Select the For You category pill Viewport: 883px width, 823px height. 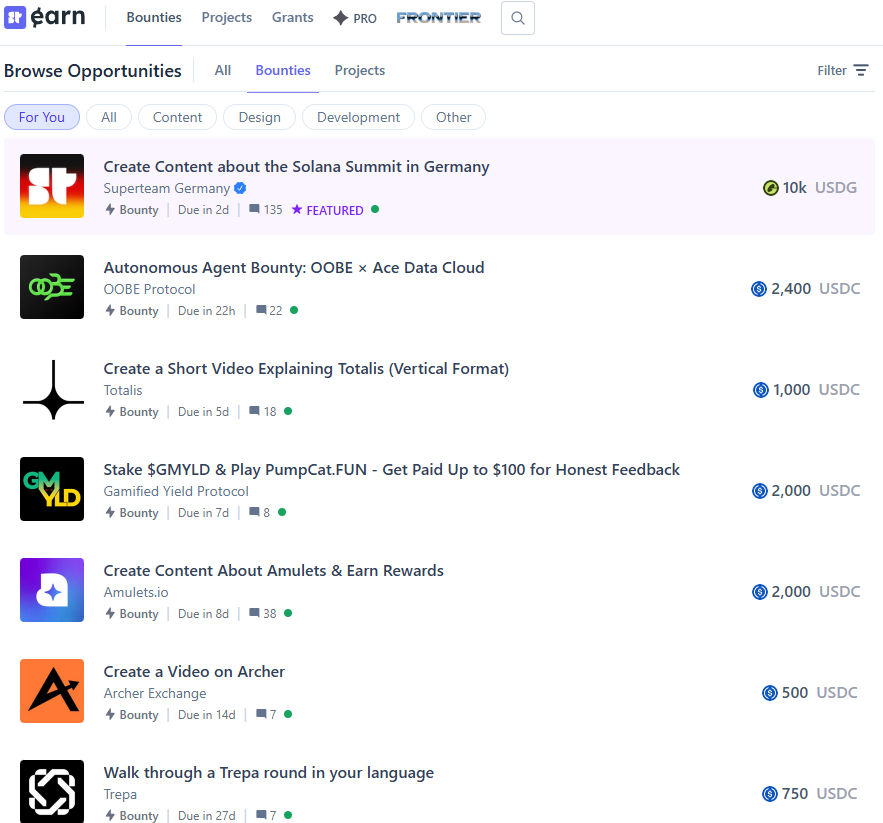[42, 117]
